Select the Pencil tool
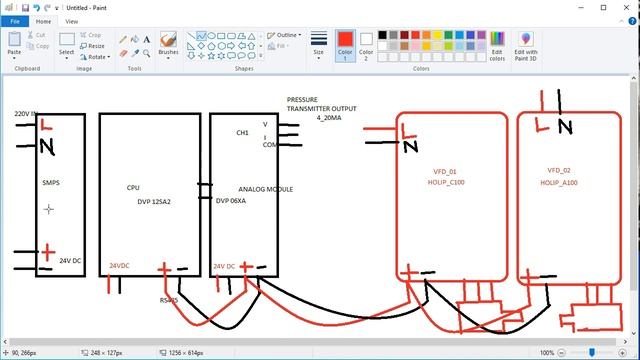This screenshot has width=640, height=360. click(123, 40)
